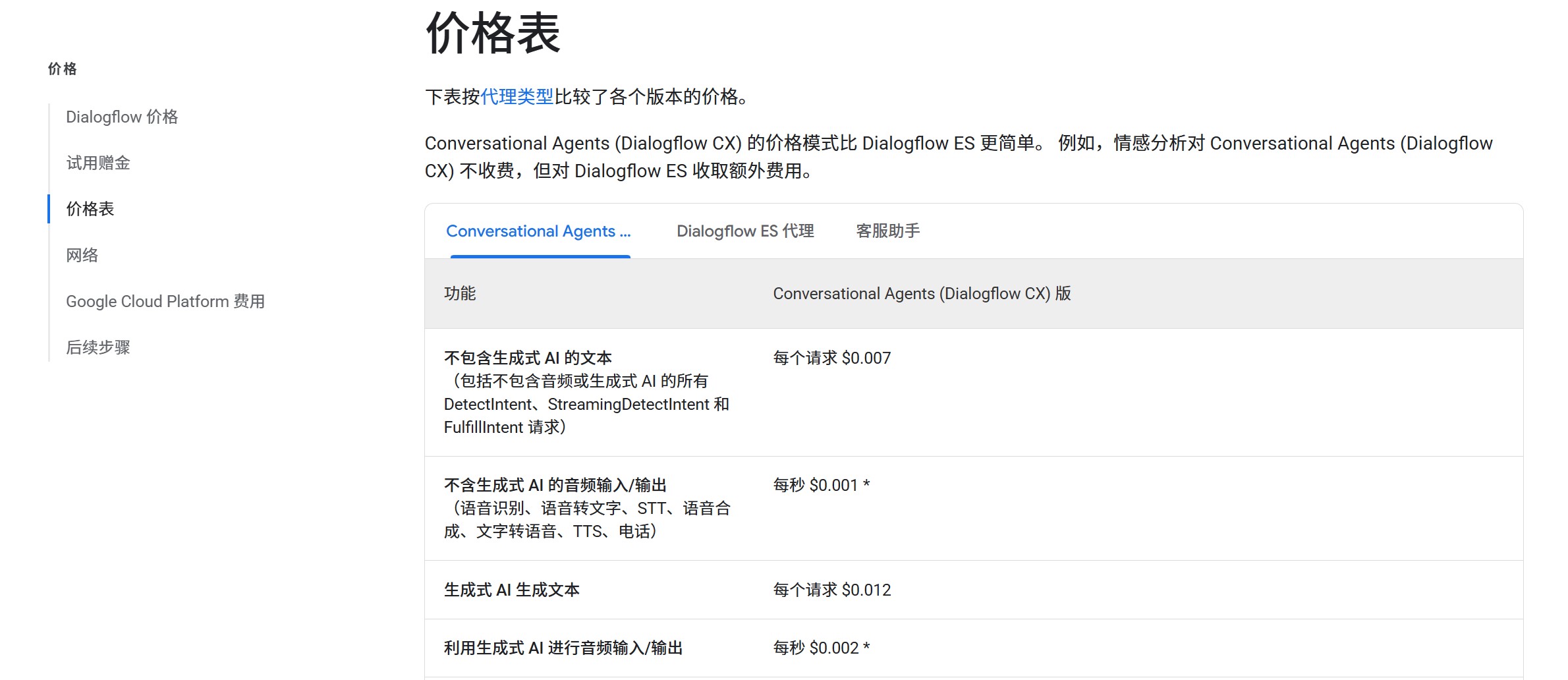Click the Conversational Agents (Dialogflow CX) 版 column header
Image resolution: width=1568 pixels, height=680 pixels.
point(922,294)
